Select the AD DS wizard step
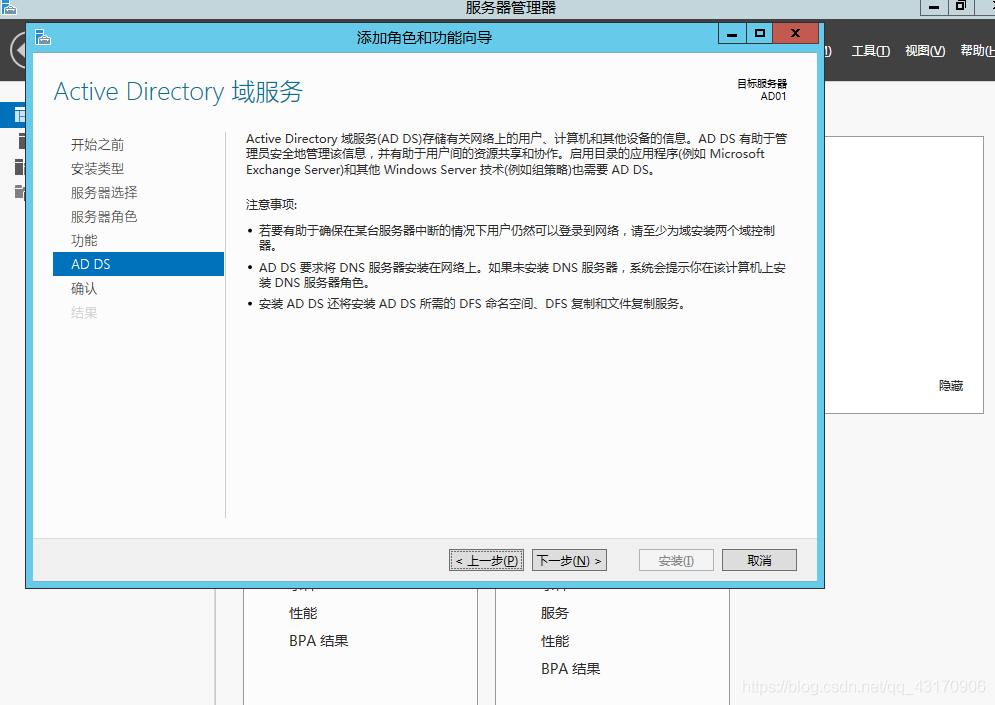Viewport: 995px width, 705px height. (138, 264)
